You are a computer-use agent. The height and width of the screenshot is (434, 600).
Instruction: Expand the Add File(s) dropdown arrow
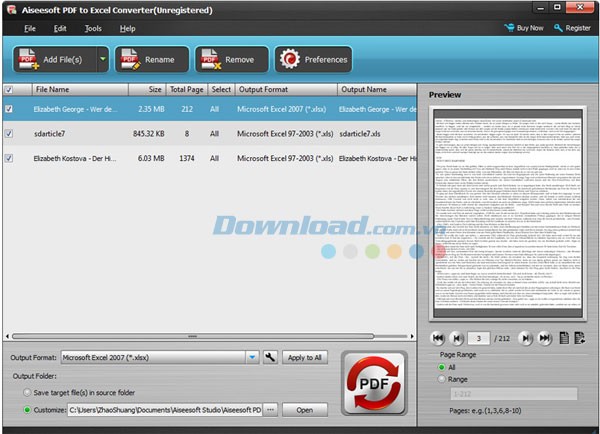pos(103,59)
